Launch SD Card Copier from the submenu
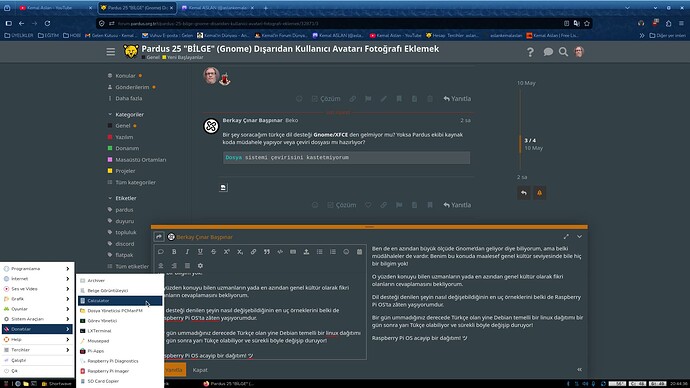The width and height of the screenshot is (690, 388). coord(120,381)
